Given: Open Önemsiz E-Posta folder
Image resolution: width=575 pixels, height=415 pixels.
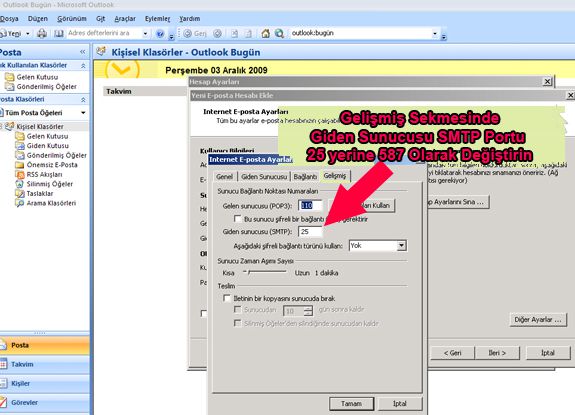Looking at the screenshot, I should click(x=52, y=165).
